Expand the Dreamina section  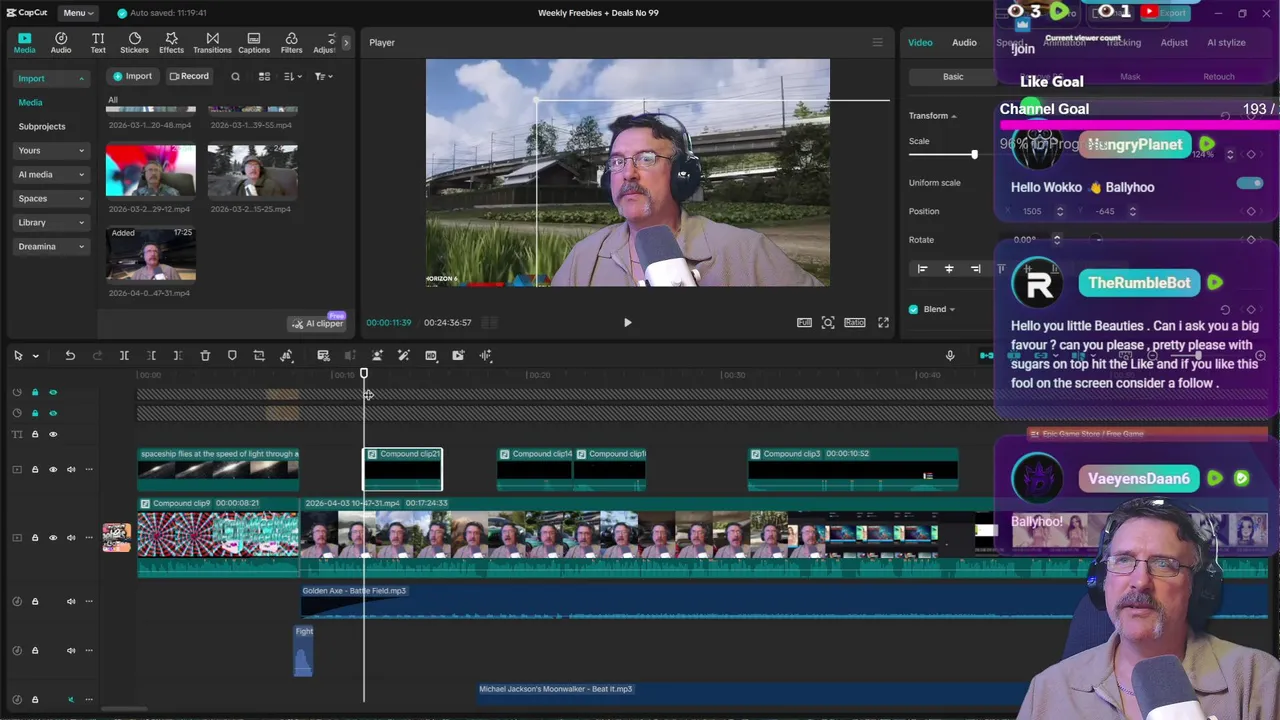(x=51, y=246)
